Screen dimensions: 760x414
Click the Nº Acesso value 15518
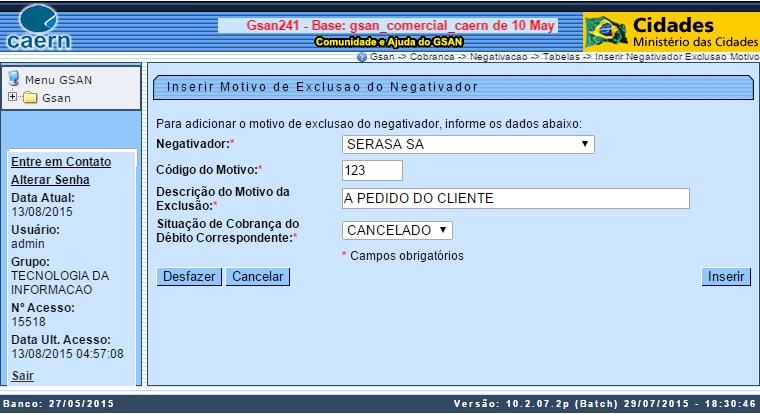click(28, 322)
